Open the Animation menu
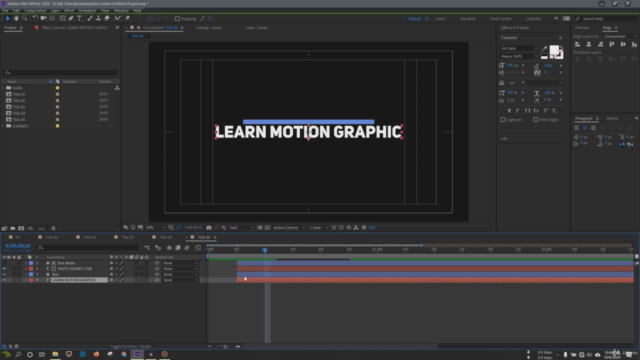The height and width of the screenshot is (360, 640). [x=87, y=11]
